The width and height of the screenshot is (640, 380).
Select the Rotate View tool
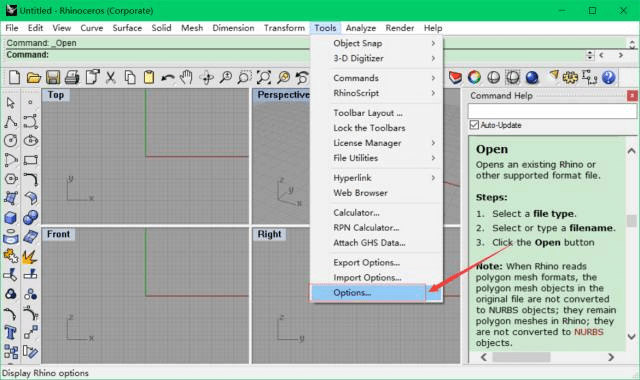click(207, 77)
